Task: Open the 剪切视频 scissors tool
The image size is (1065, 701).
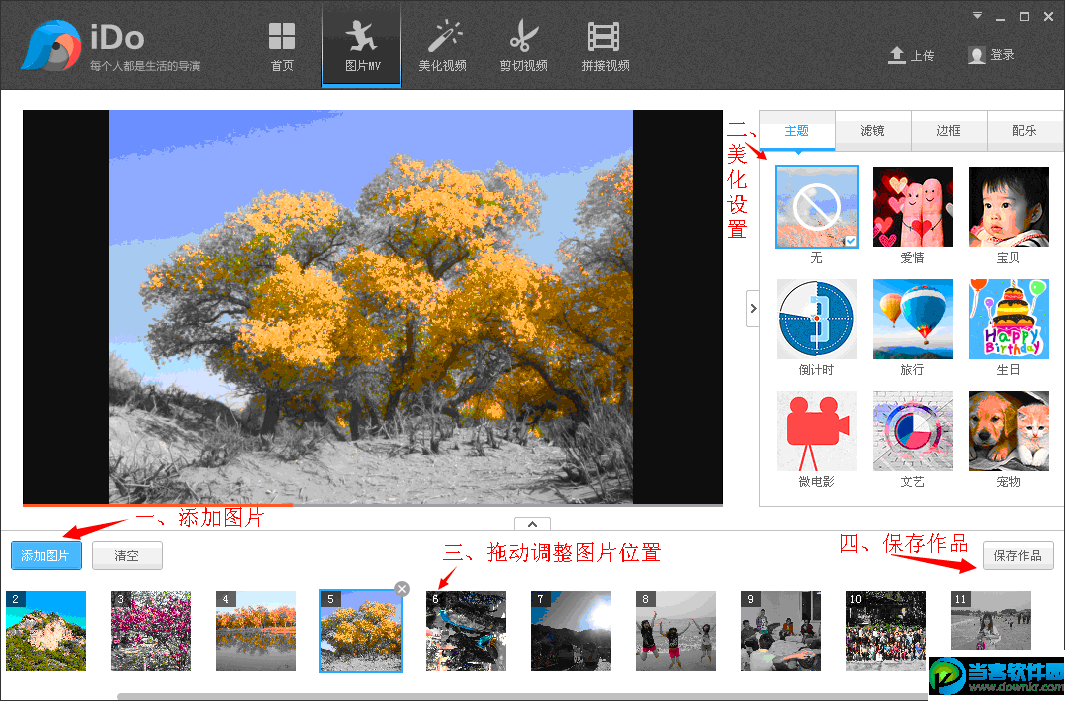Action: pos(524,46)
